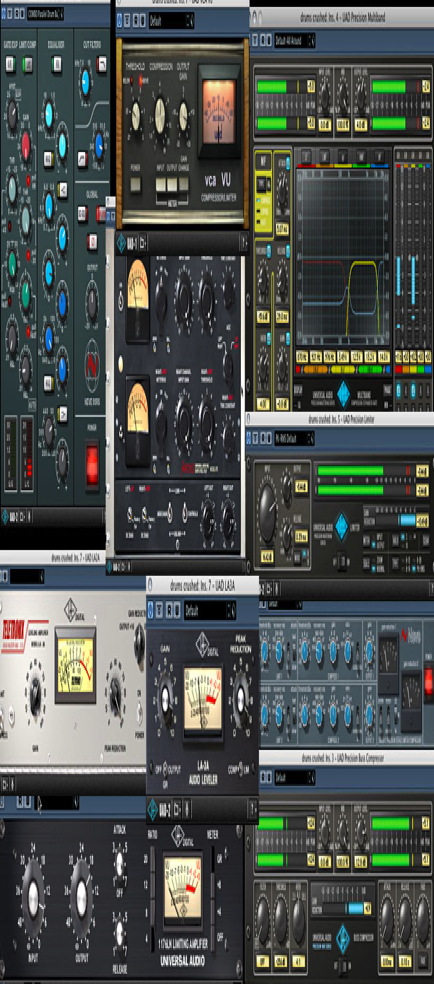
Task: Open the Default preset dropdown in LA3A window
Action: [210, 609]
